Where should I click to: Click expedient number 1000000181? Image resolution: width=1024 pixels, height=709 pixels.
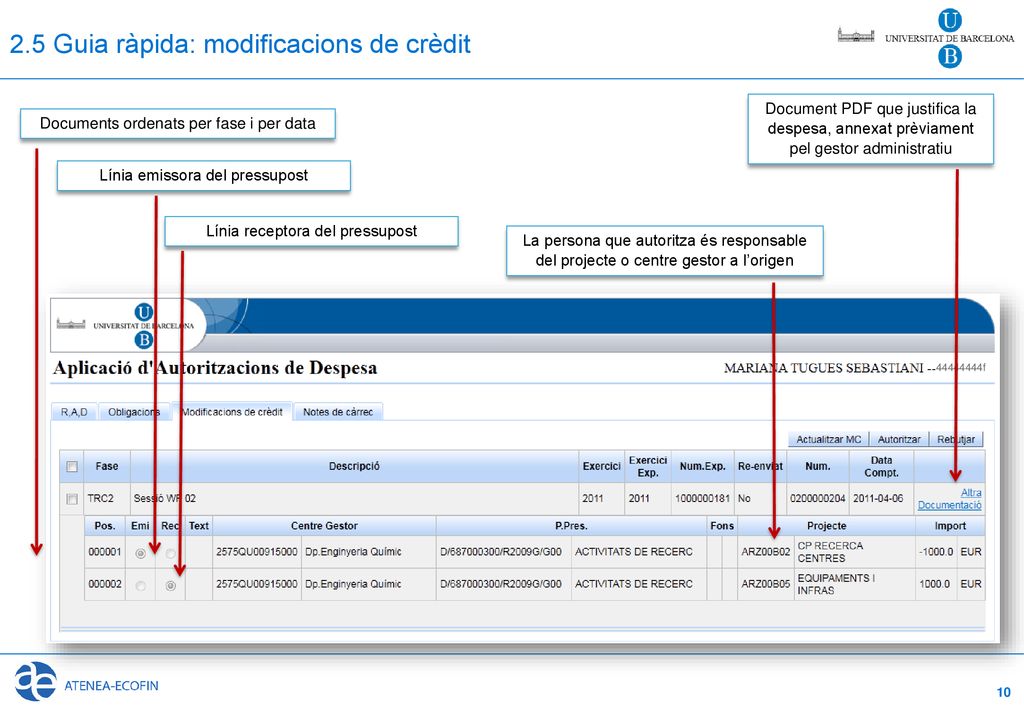coord(702,498)
